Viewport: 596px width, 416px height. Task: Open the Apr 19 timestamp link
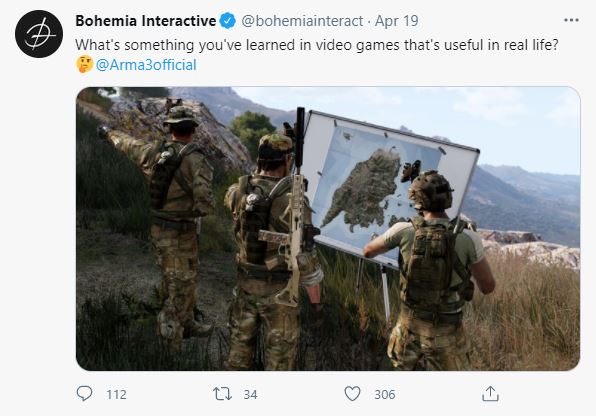pos(396,21)
